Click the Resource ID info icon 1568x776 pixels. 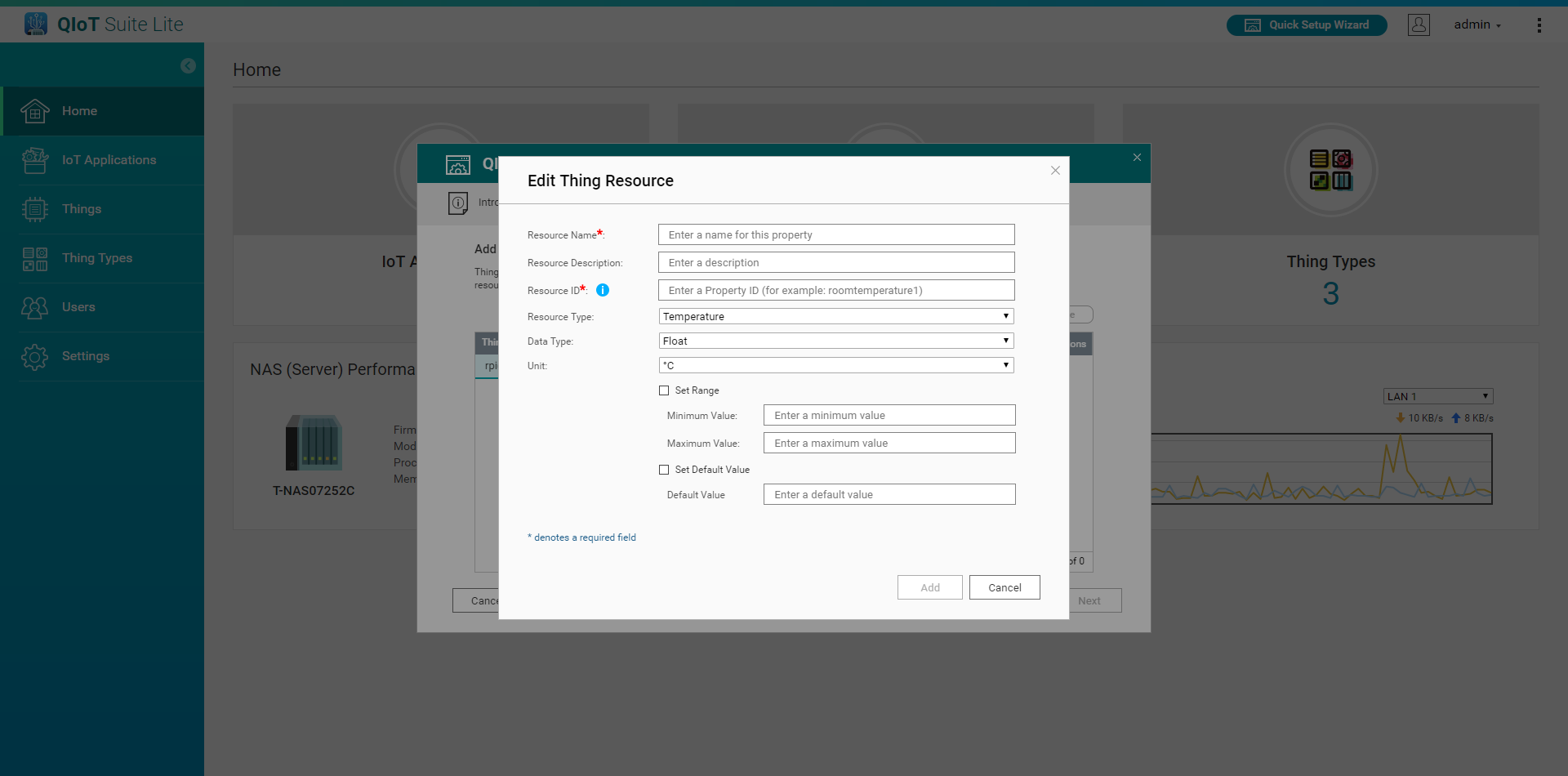click(603, 290)
